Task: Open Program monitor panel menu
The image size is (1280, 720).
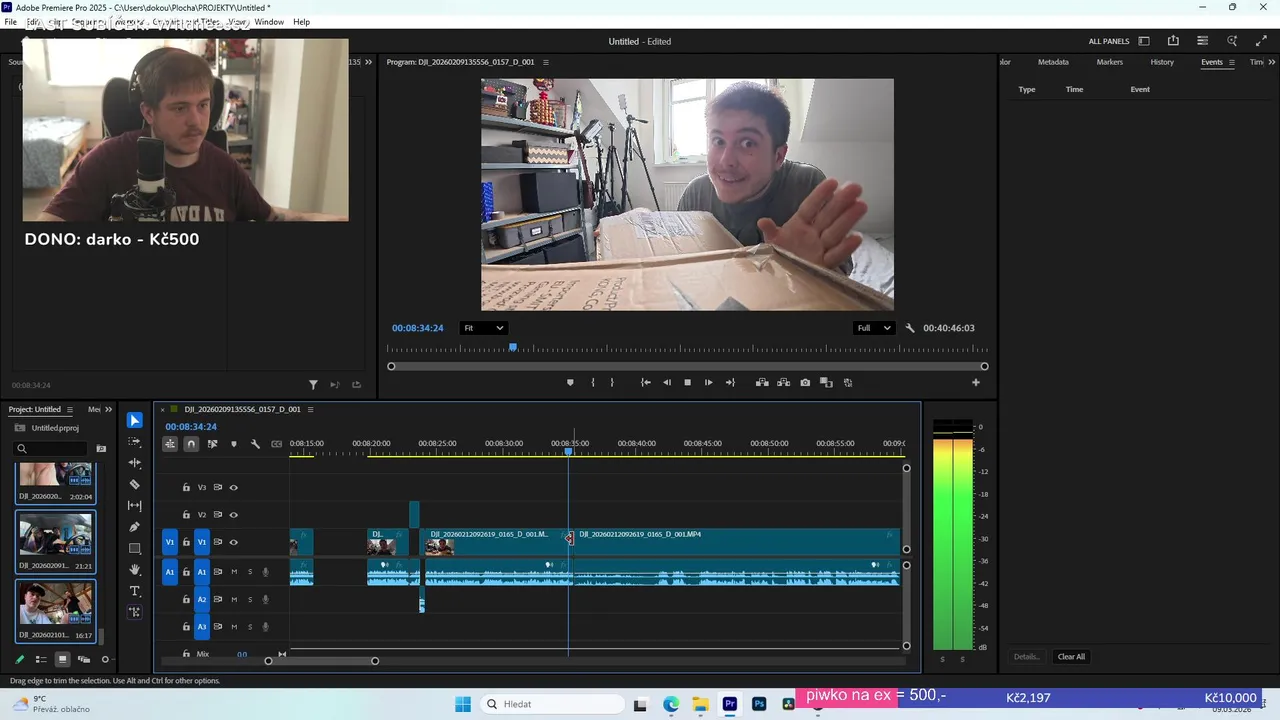Action: (545, 62)
